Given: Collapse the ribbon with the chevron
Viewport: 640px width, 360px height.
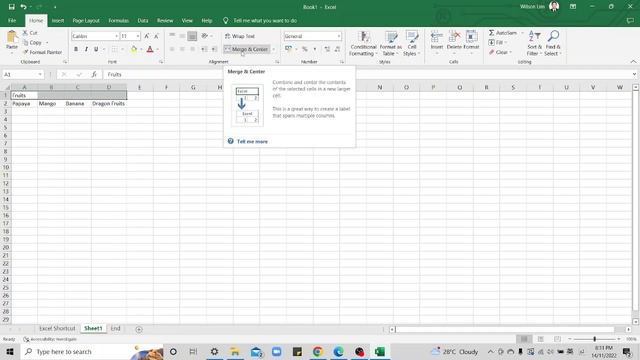Looking at the screenshot, I should [633, 62].
